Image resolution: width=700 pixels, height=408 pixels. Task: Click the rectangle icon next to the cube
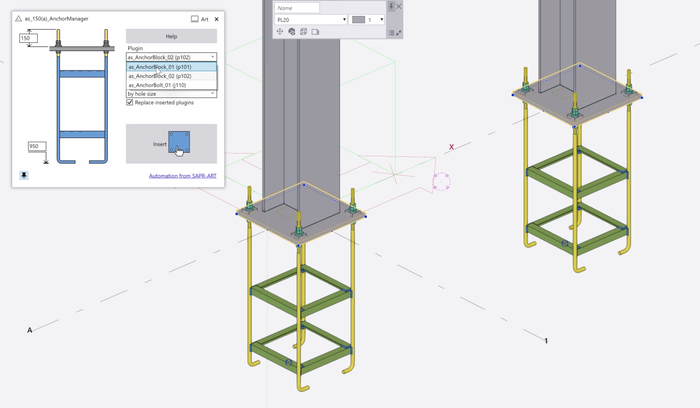pos(315,32)
